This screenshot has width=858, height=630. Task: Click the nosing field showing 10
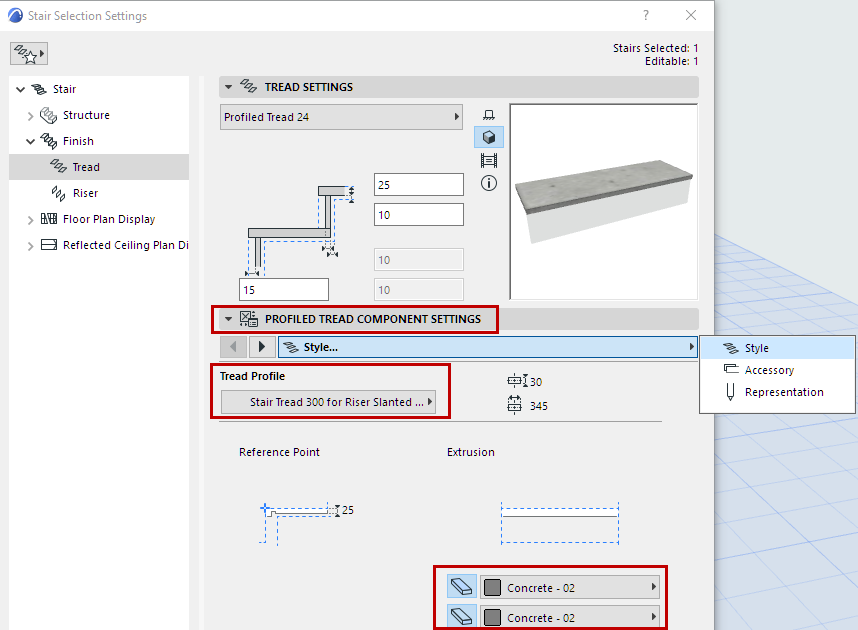tap(419, 215)
